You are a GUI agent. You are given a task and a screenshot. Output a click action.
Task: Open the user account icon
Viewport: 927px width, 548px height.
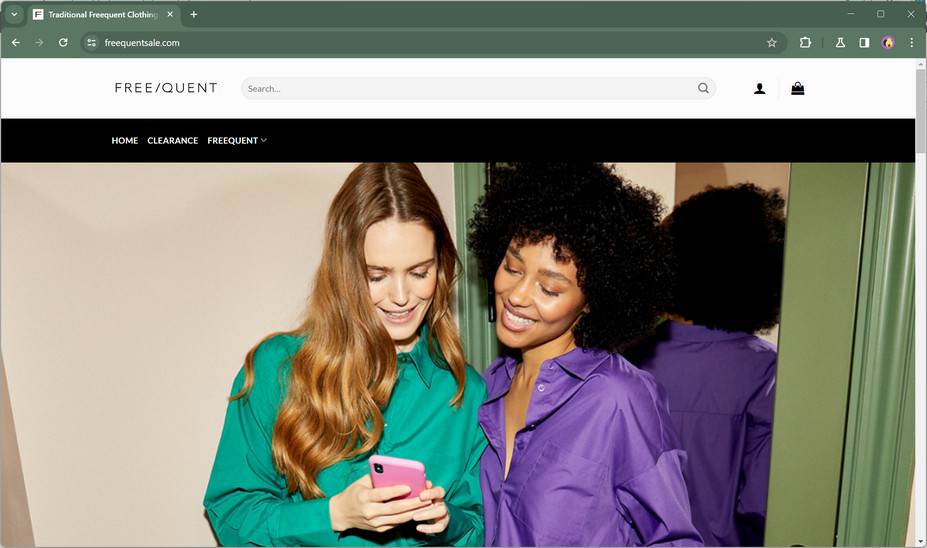coord(760,89)
